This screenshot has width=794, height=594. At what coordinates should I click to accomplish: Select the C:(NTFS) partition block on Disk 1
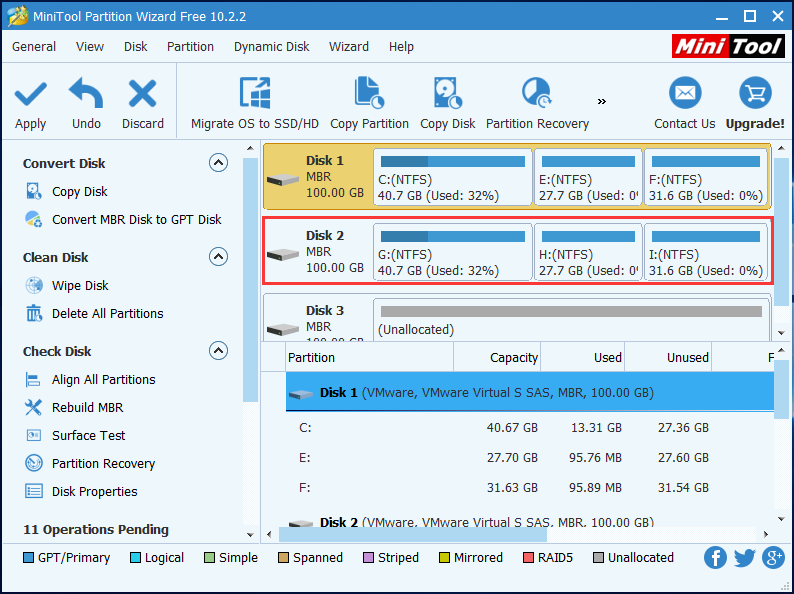pyautogui.click(x=453, y=177)
